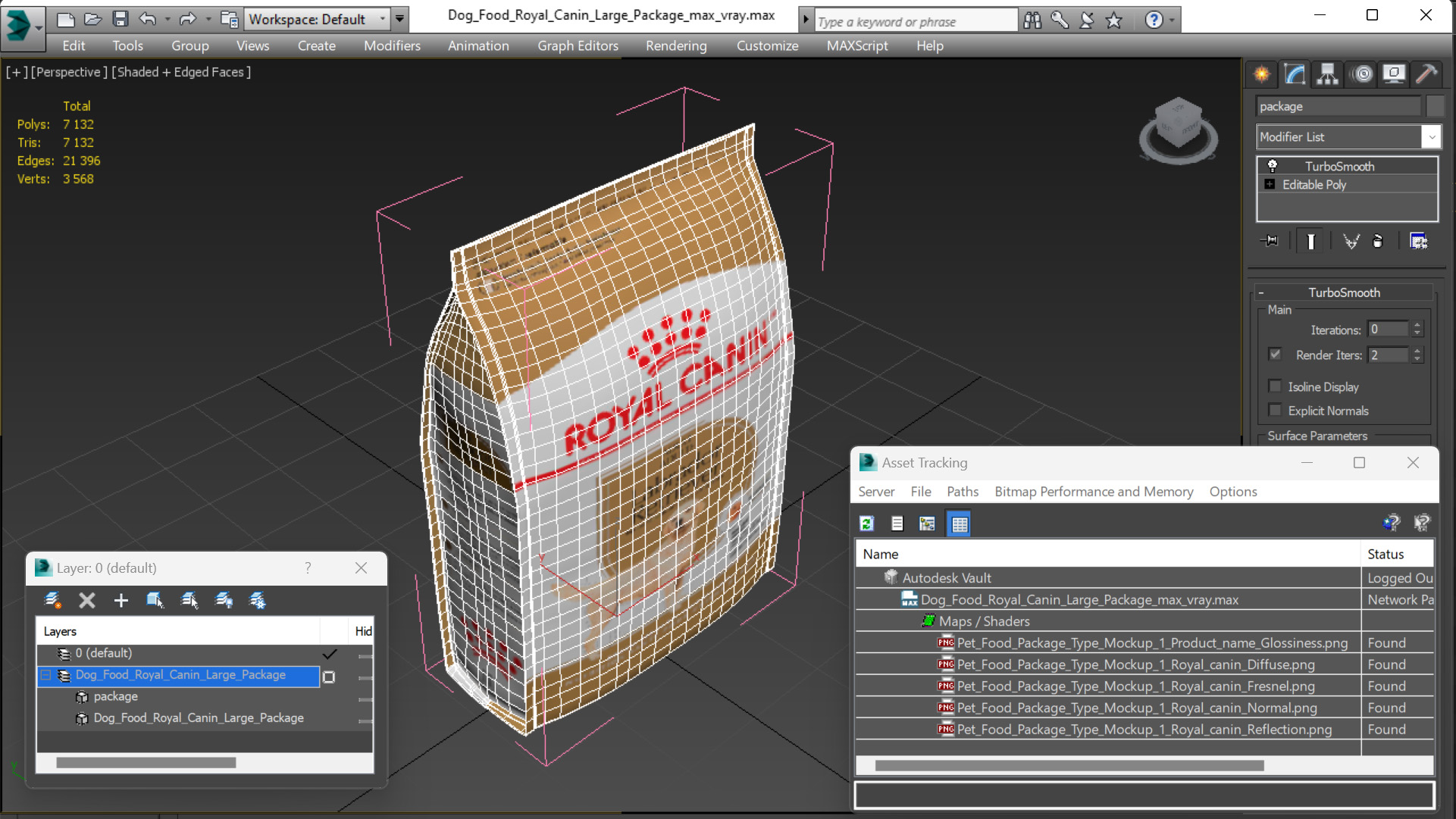Click the Status column header in Asset Tracking

(1396, 555)
